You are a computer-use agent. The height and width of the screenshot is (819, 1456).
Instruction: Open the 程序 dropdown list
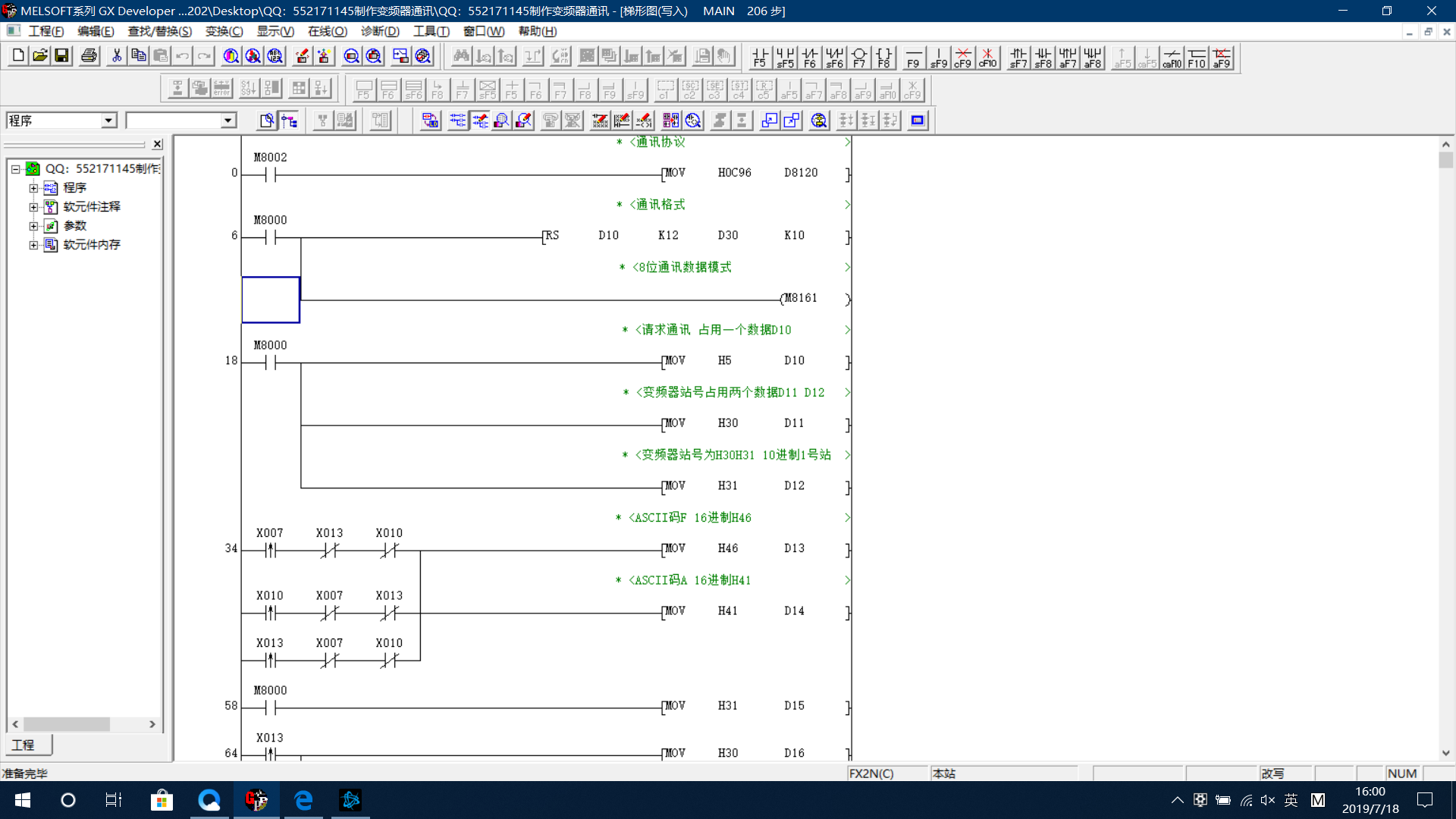(x=108, y=121)
